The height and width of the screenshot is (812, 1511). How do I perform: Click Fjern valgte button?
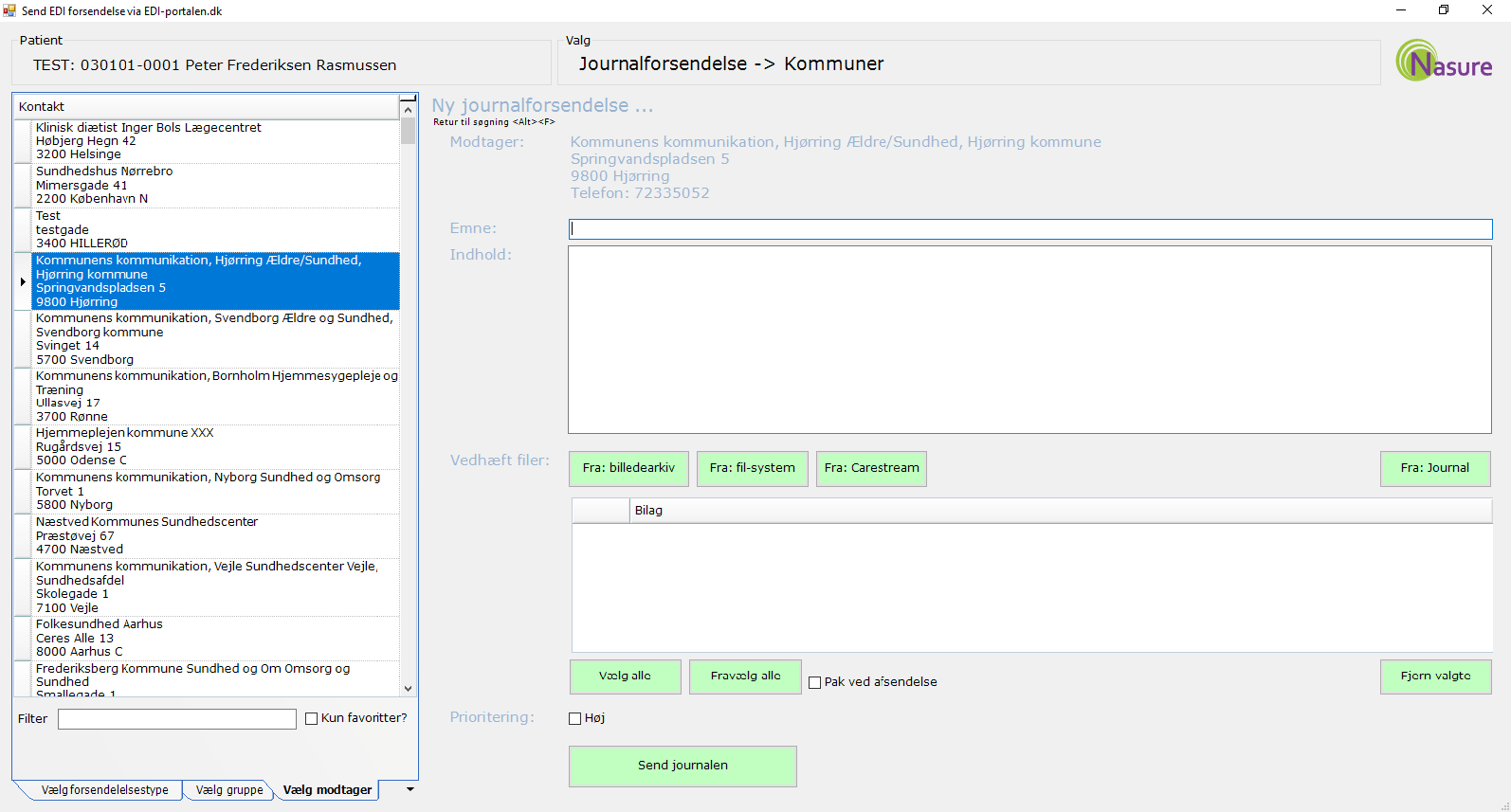1435,677
